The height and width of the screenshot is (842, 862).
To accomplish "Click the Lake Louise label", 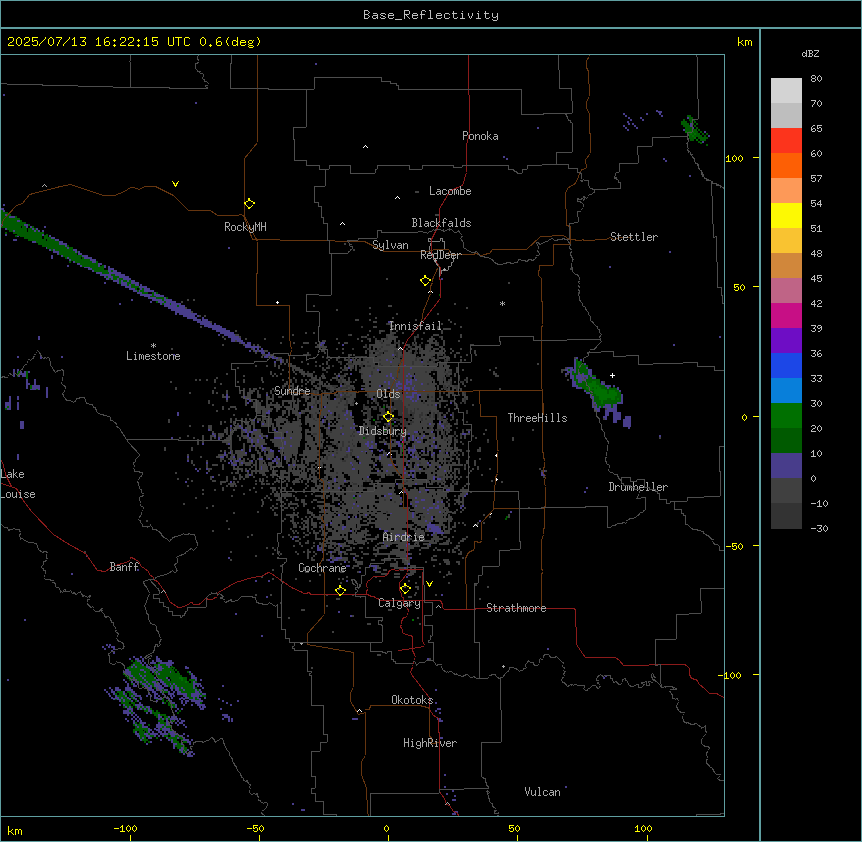I will [18, 484].
